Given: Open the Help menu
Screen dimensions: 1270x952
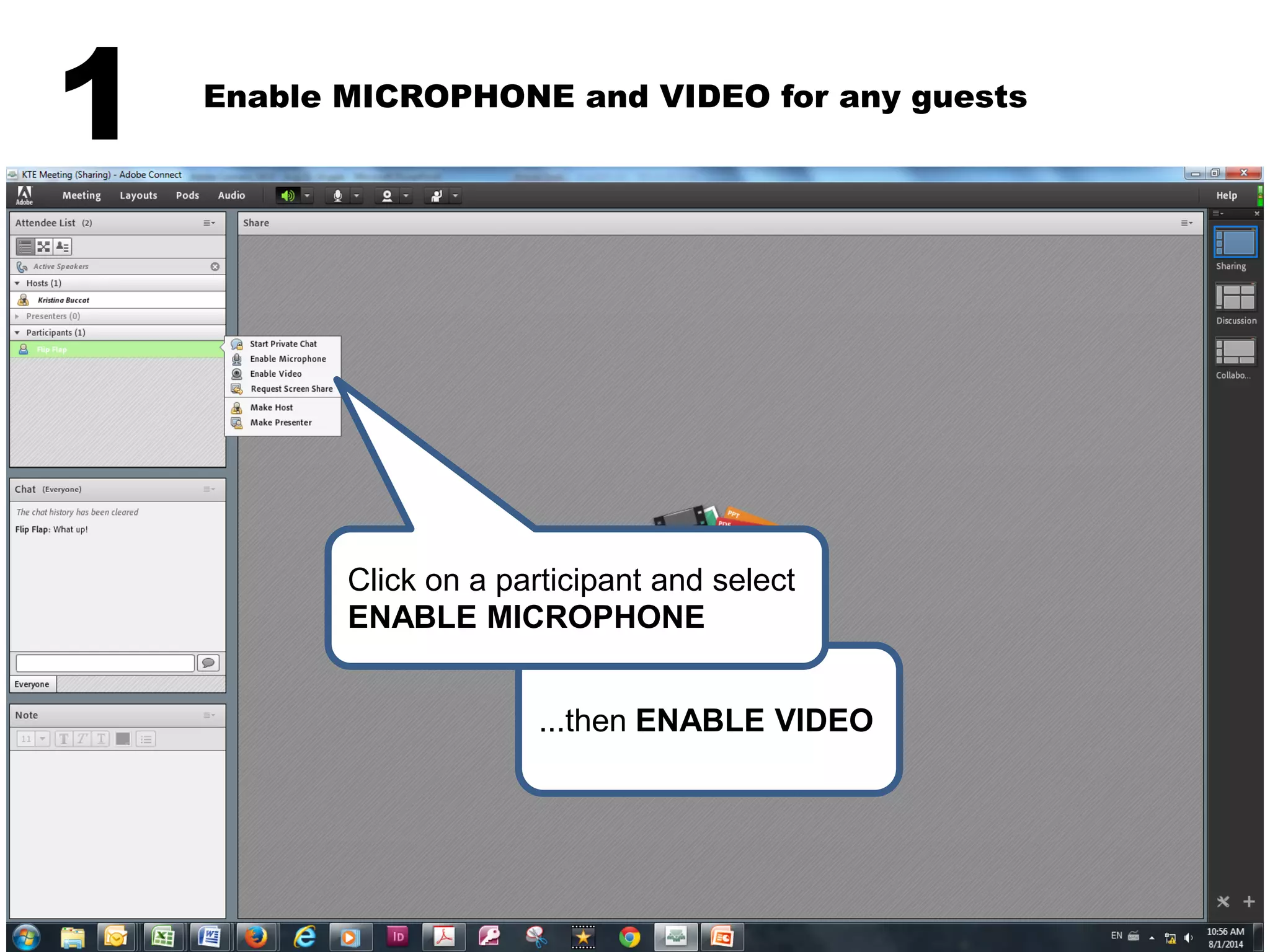Looking at the screenshot, I should [1227, 195].
